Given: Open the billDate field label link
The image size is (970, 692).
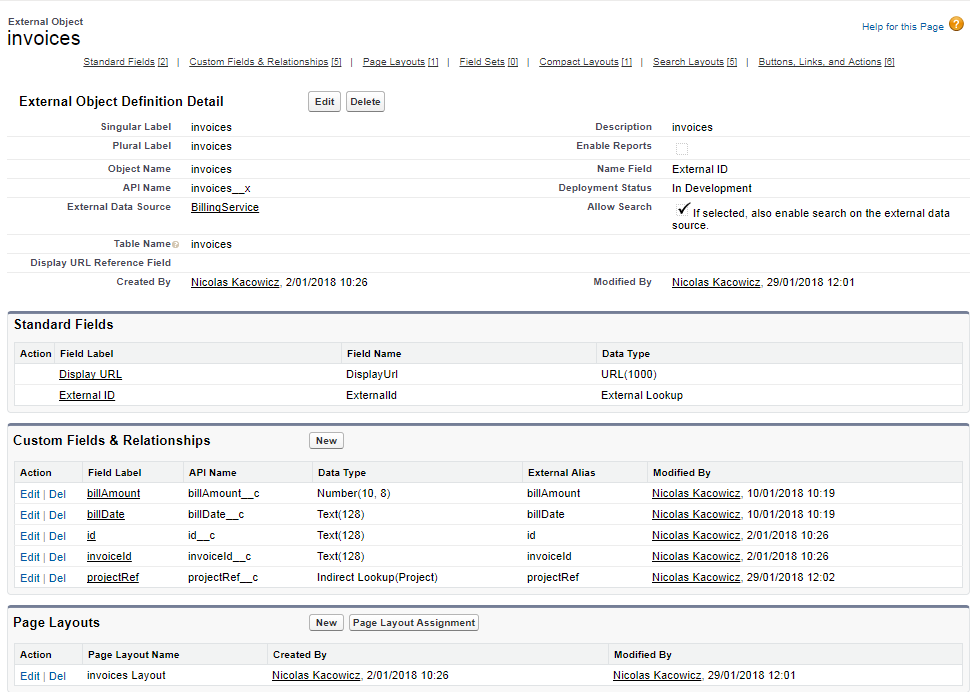Looking at the screenshot, I should [106, 514].
